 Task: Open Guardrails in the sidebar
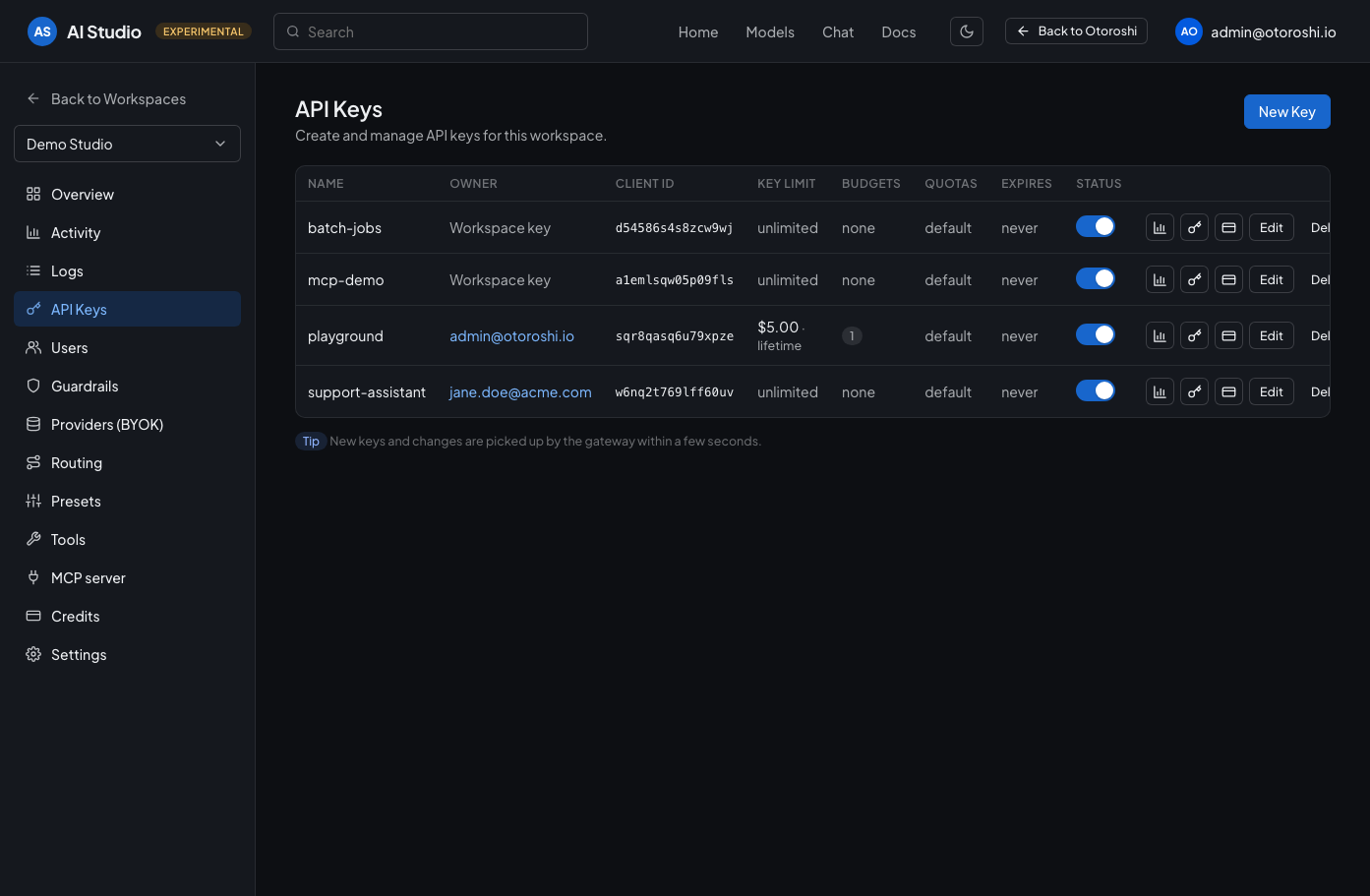(127, 386)
